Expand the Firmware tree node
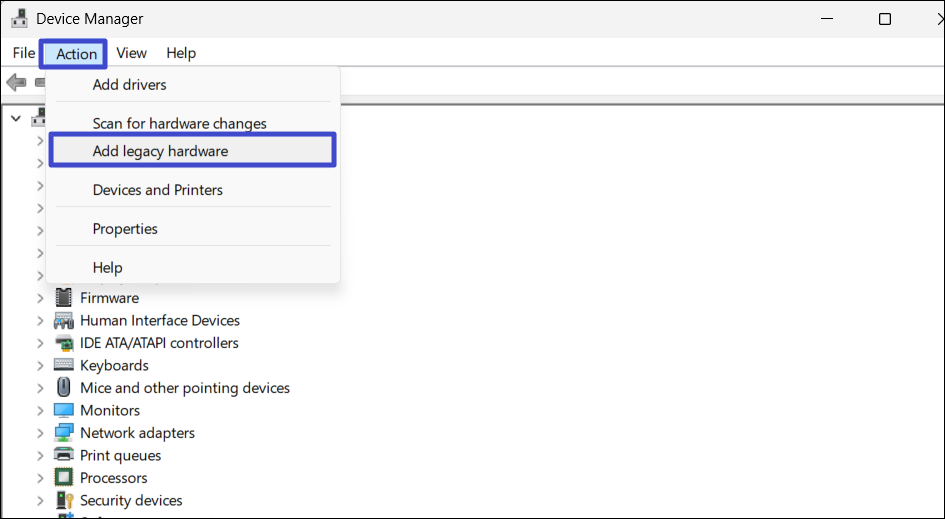Screen dimensions: 945x519 click(40, 298)
